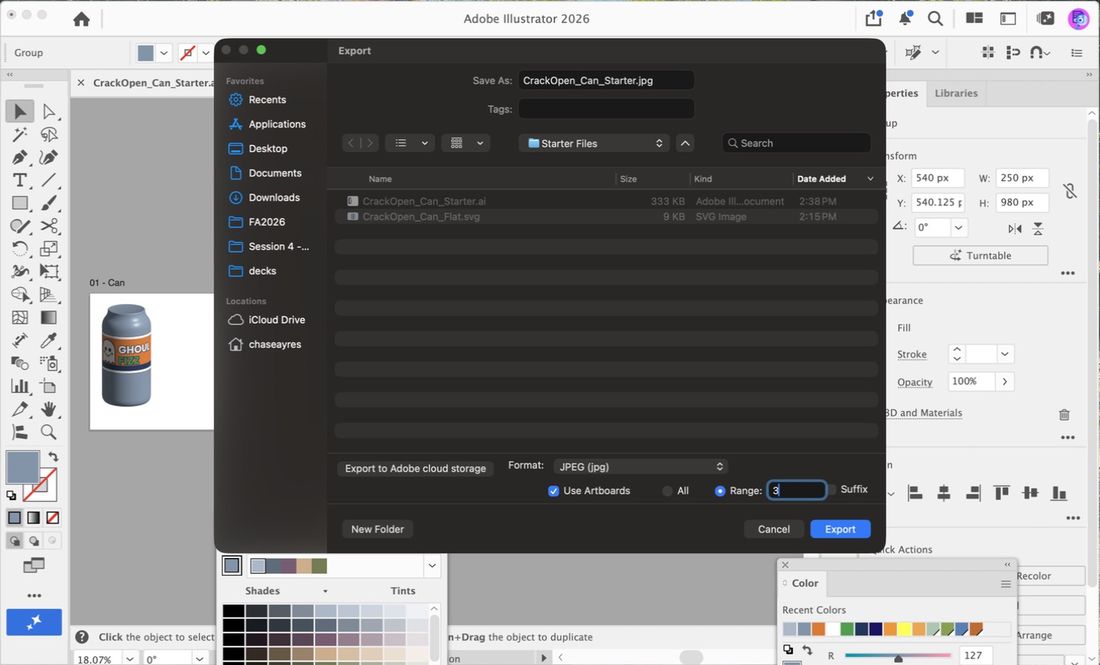Click the Share document icon
Image resolution: width=1100 pixels, height=665 pixels.
click(874, 19)
